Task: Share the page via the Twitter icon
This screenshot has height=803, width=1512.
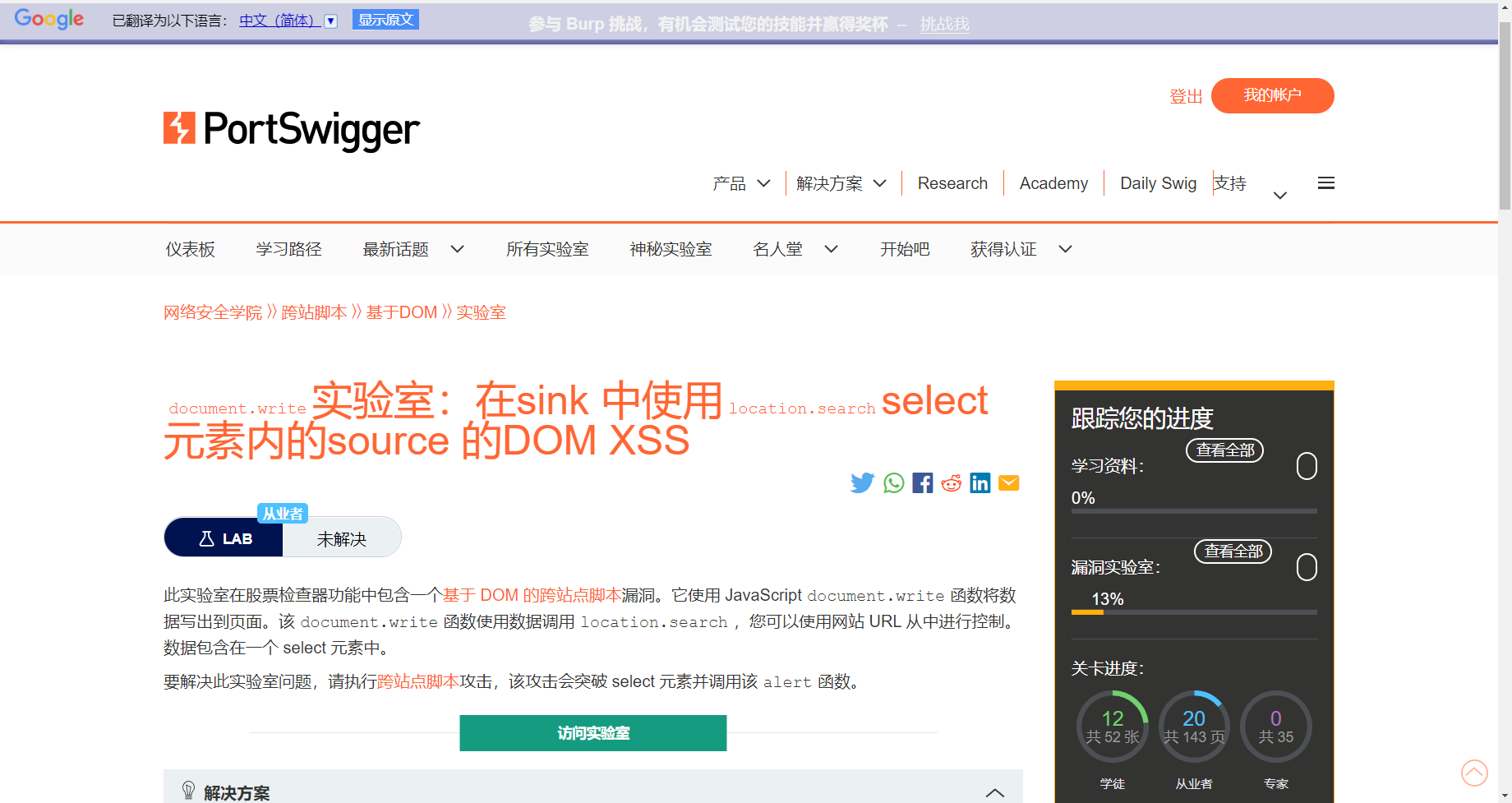Action: click(862, 482)
